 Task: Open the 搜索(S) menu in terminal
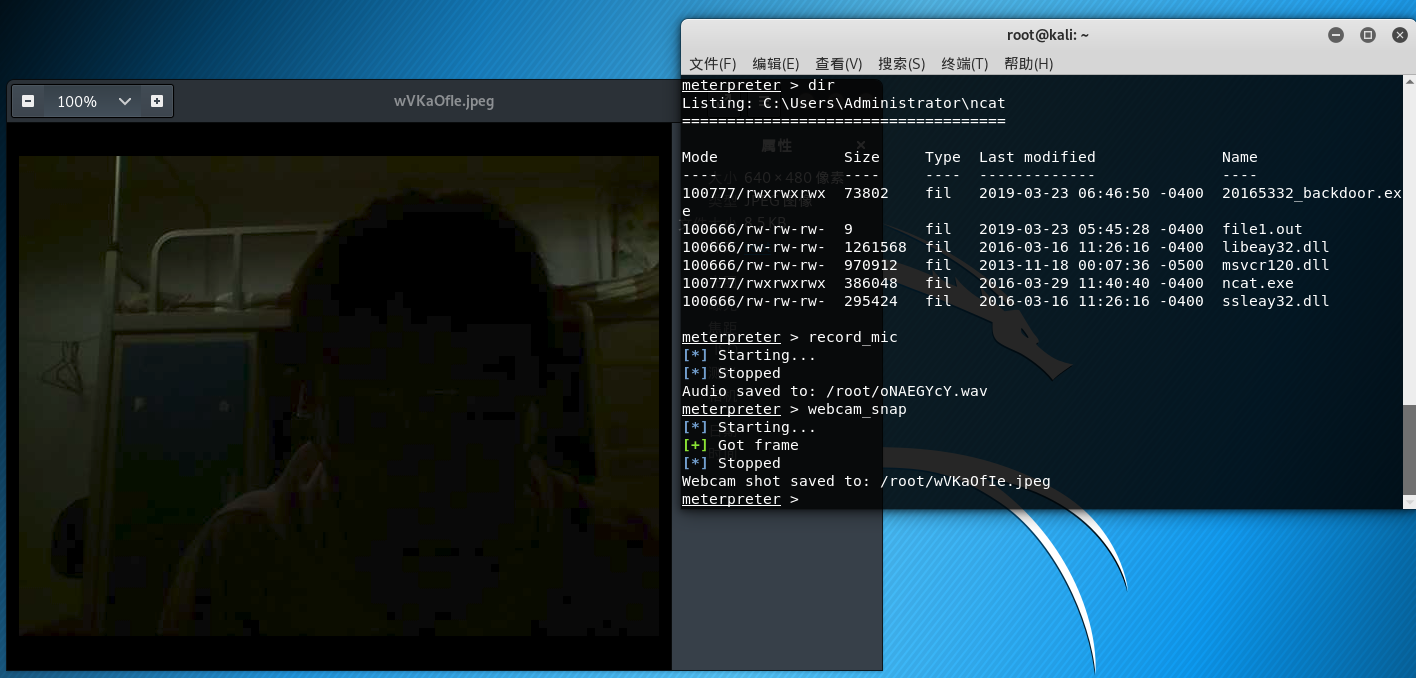pyautogui.click(x=902, y=63)
